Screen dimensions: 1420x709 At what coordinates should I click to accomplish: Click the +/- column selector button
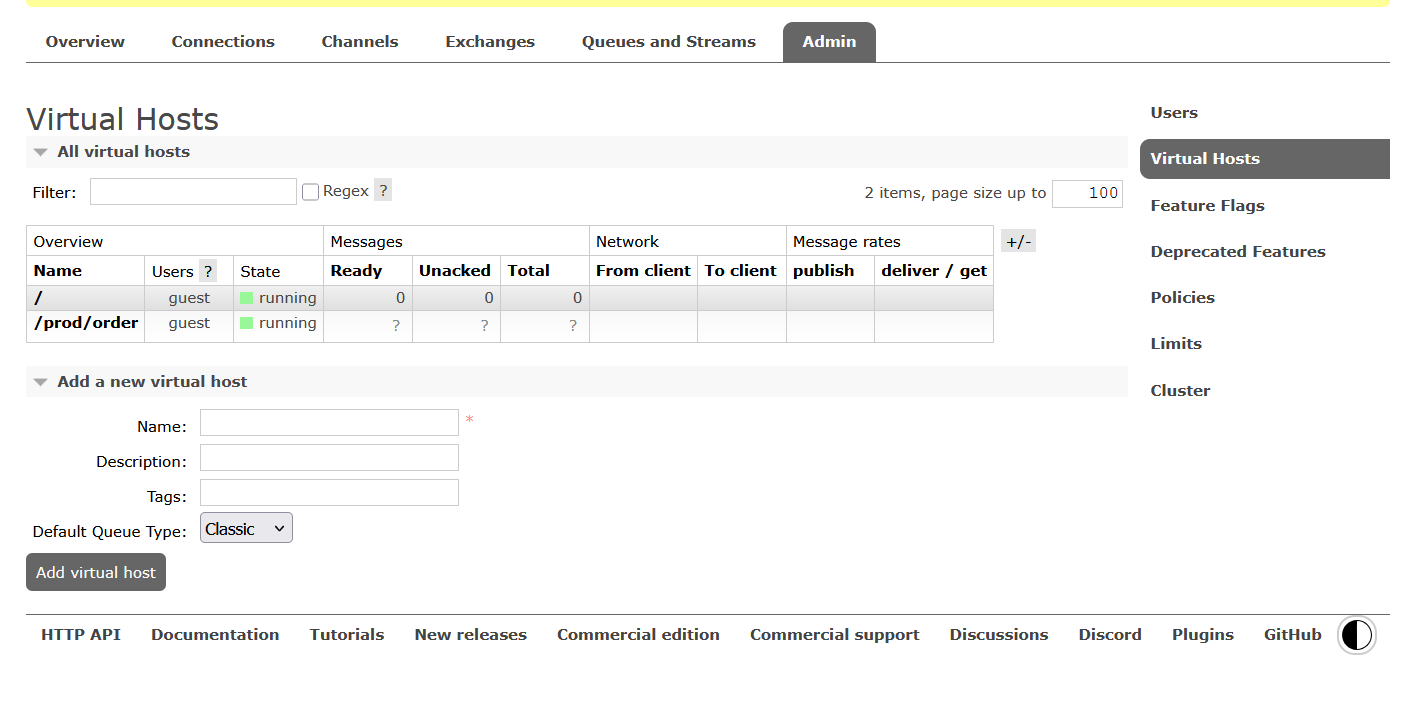click(x=1018, y=241)
